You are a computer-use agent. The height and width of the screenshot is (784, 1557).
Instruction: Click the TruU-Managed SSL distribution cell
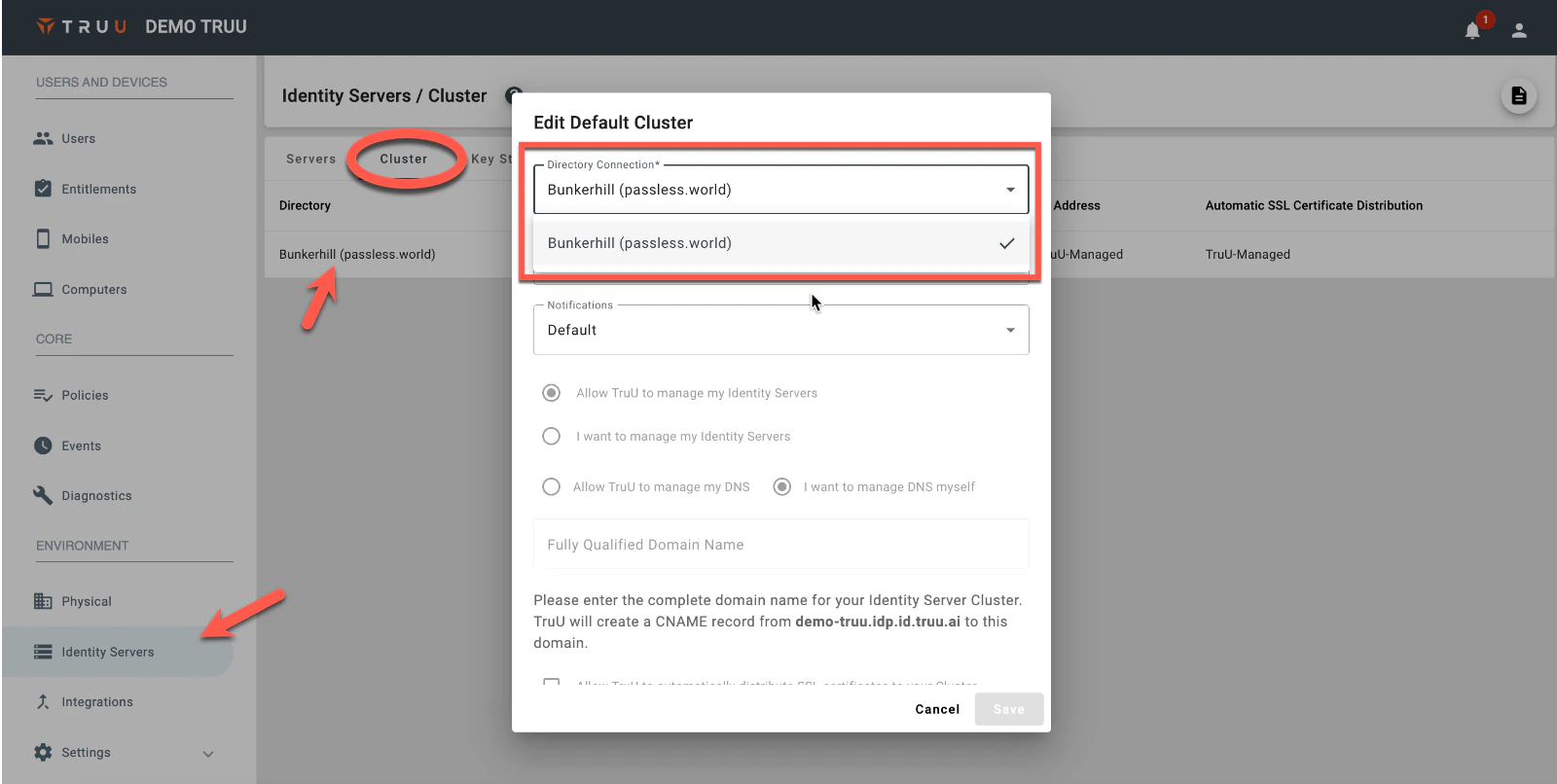[x=1248, y=254]
